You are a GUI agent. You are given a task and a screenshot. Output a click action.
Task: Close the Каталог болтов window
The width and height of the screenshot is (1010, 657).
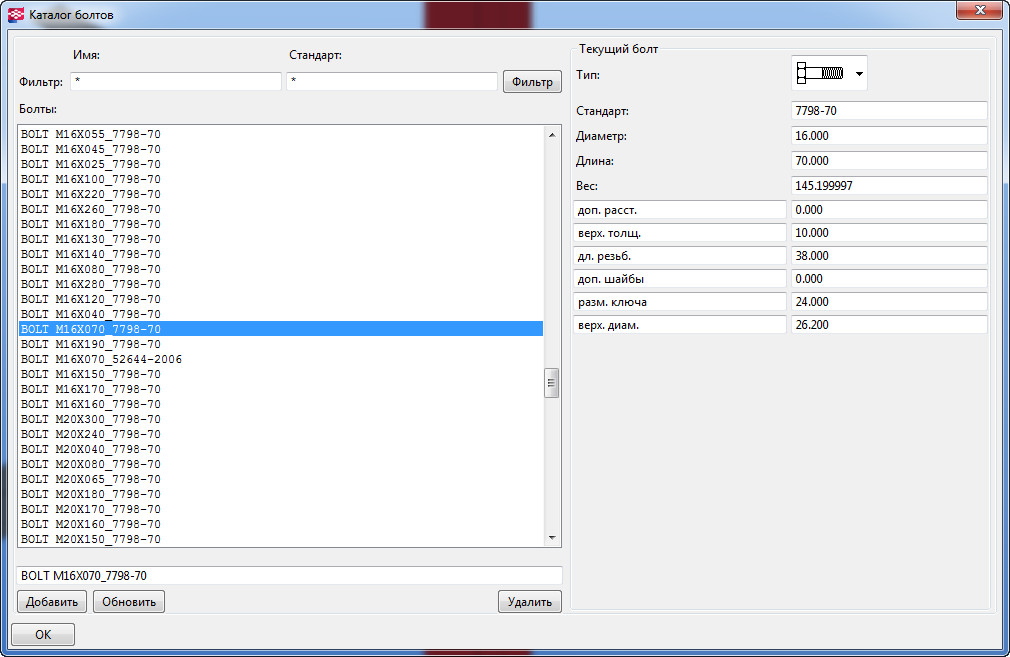[x=979, y=10]
